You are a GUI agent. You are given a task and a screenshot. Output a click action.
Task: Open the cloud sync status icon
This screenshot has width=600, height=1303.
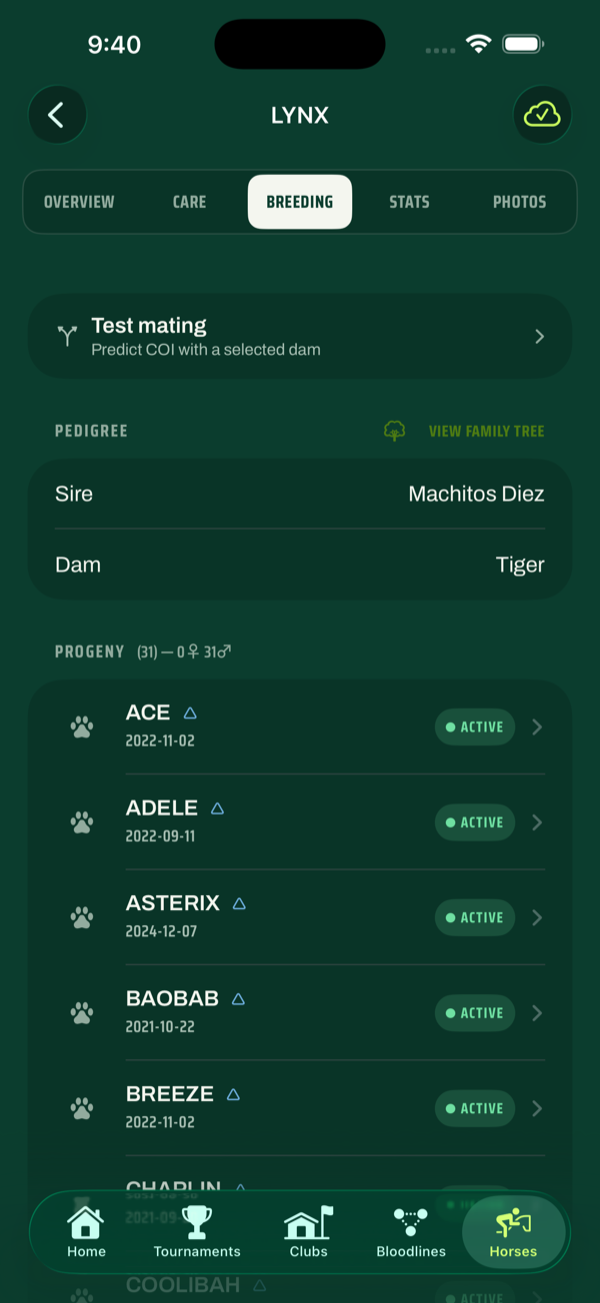pyautogui.click(x=542, y=115)
